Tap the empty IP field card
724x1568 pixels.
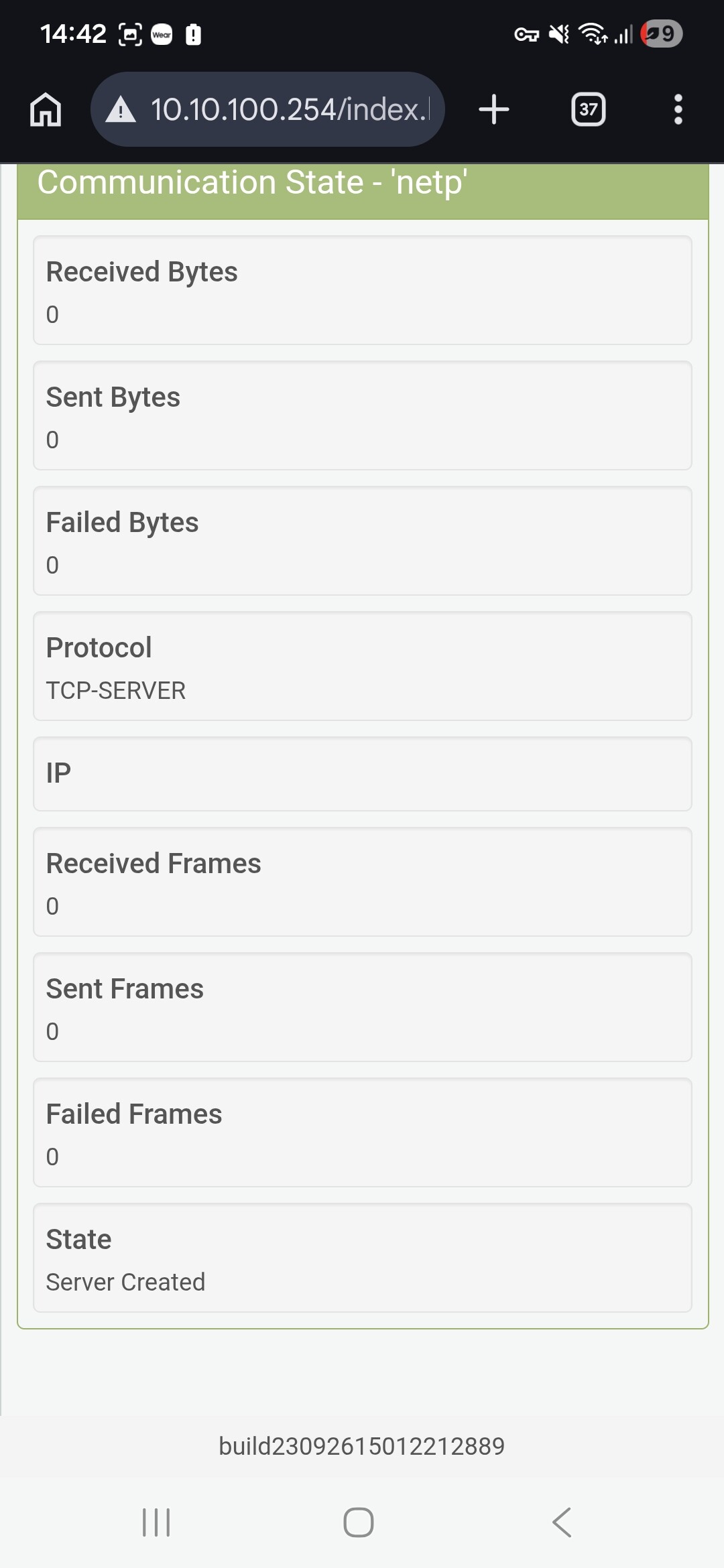click(362, 774)
